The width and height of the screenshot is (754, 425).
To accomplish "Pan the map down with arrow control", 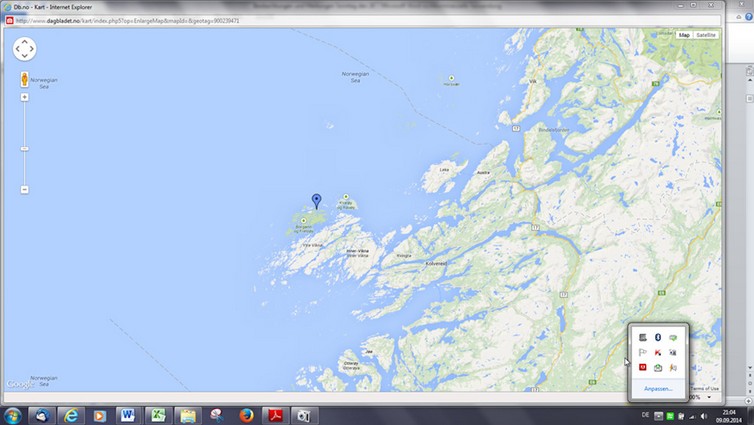I will tap(25, 58).
